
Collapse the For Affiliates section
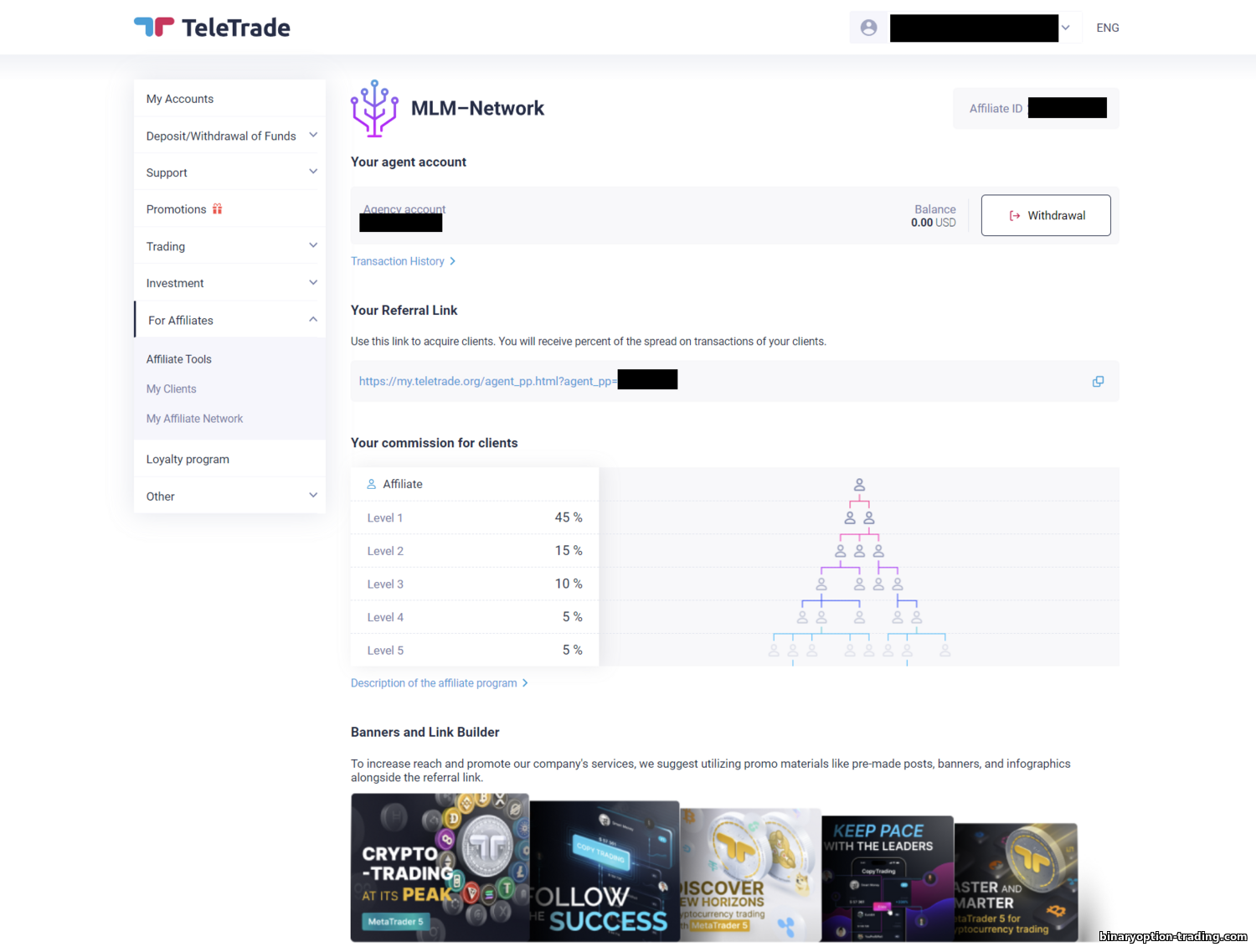229,320
